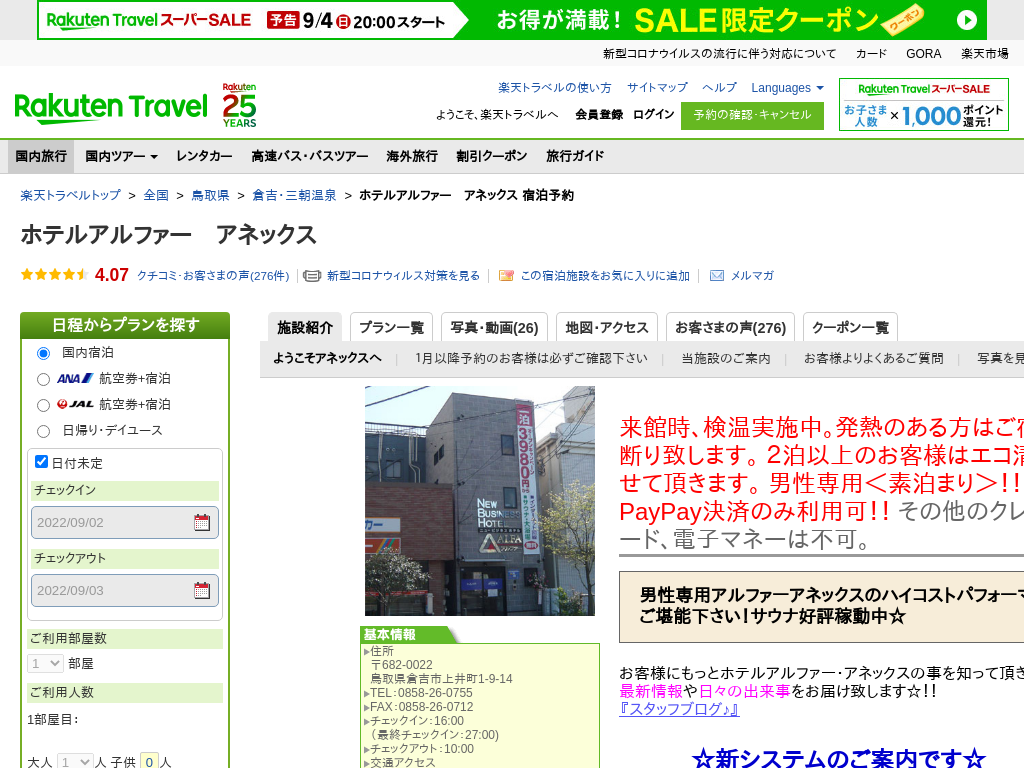This screenshot has height=768, width=1024.
Task: Click the メルマガ link
Action: coord(752,276)
